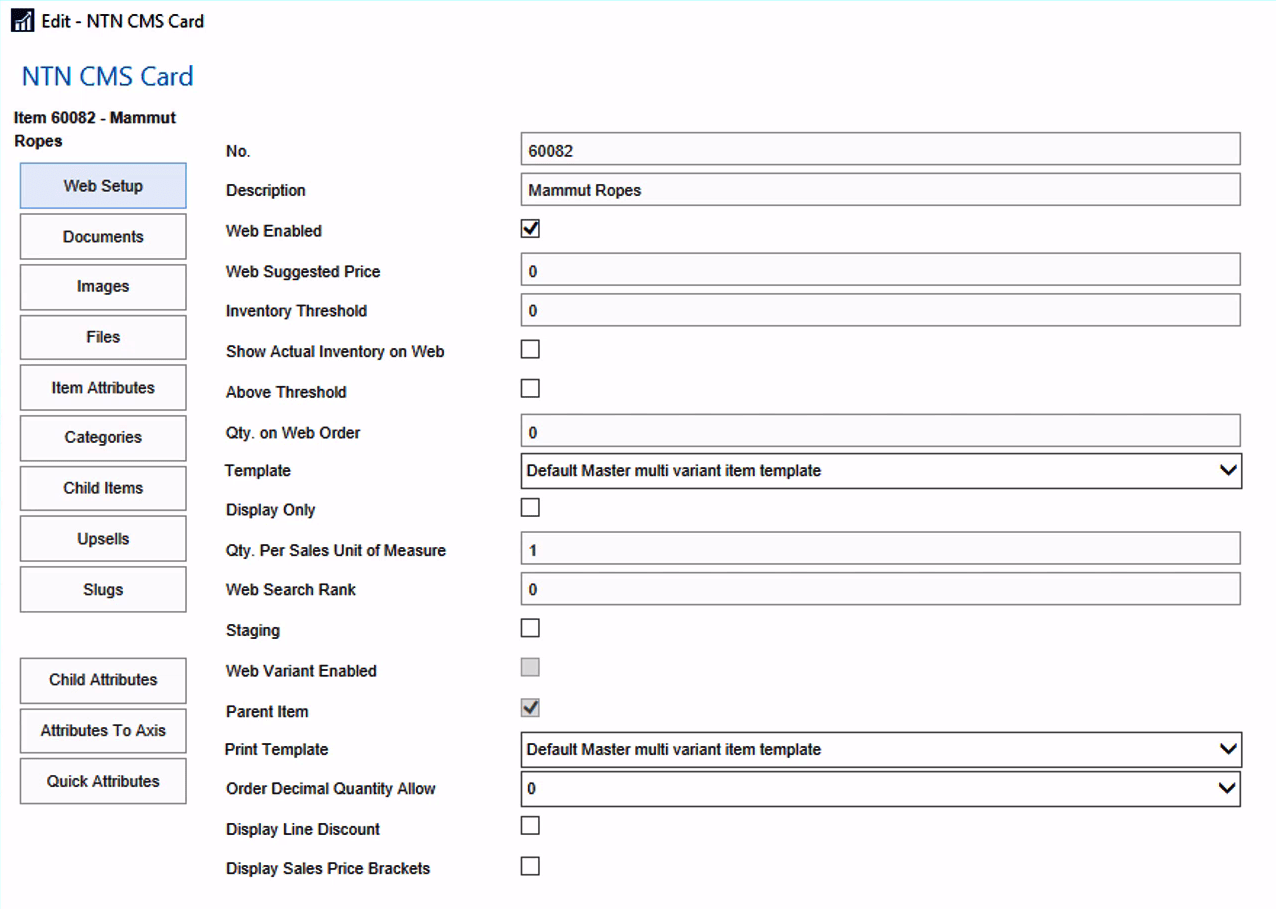Open the Template dropdown

point(1230,470)
